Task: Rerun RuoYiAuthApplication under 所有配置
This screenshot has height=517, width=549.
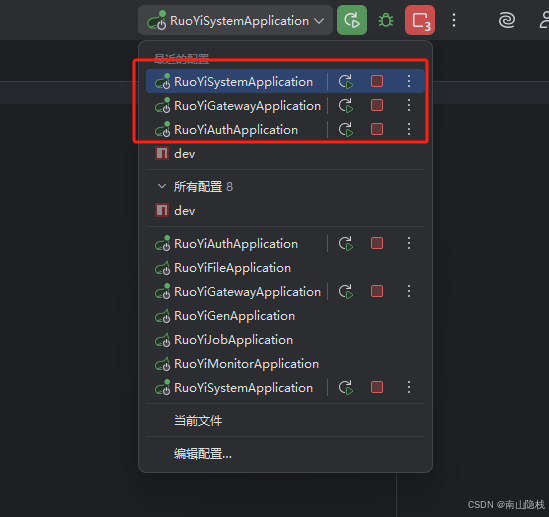Action: pyautogui.click(x=346, y=244)
